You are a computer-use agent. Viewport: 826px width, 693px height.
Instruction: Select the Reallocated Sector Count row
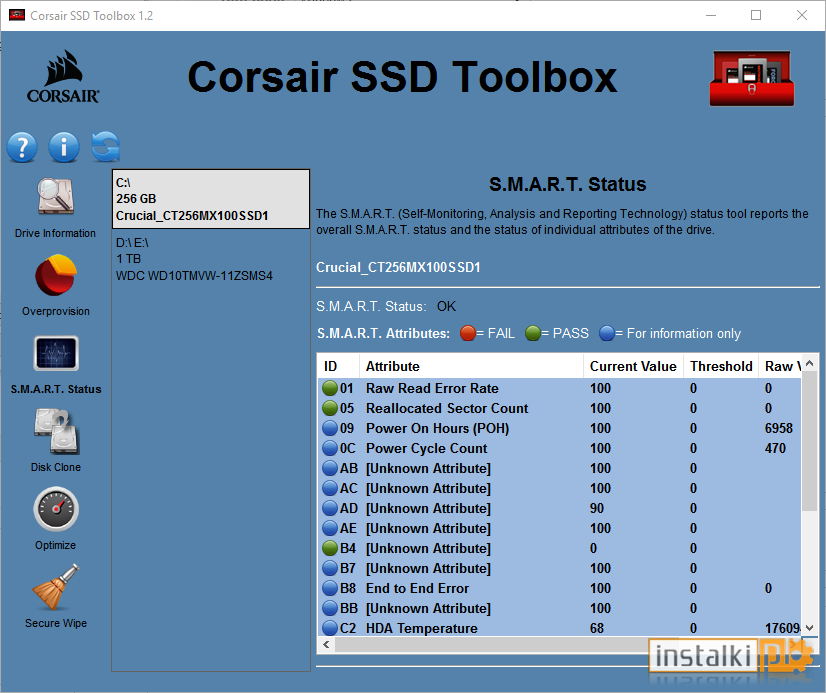(559, 408)
